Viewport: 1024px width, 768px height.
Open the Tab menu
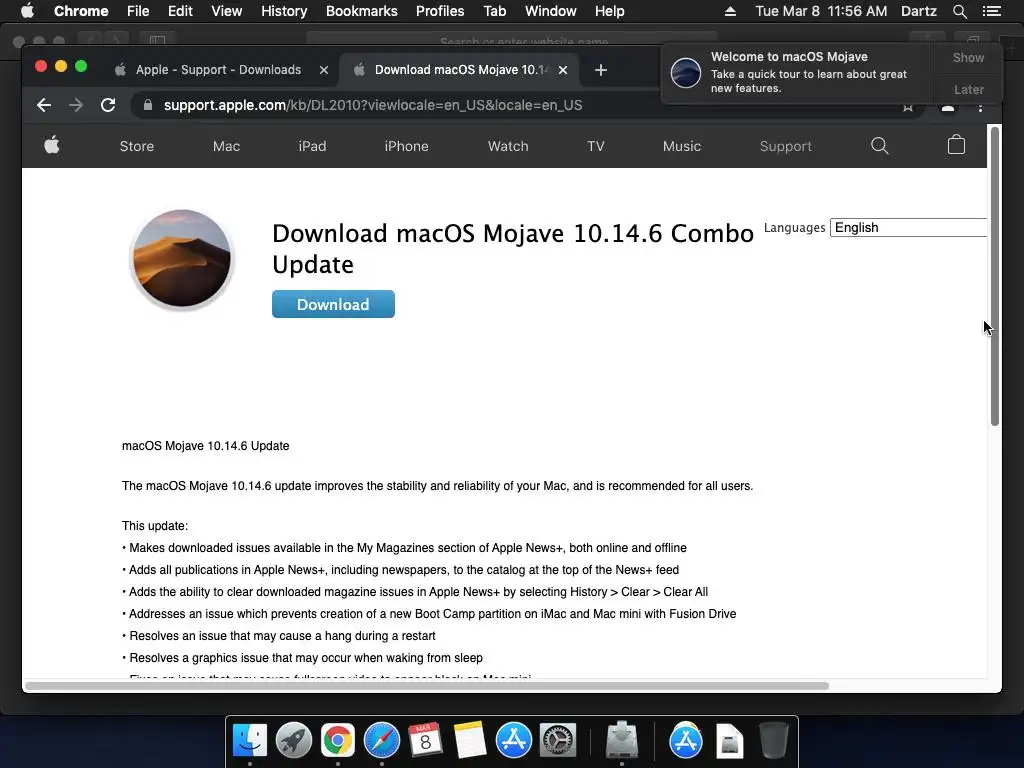point(495,11)
